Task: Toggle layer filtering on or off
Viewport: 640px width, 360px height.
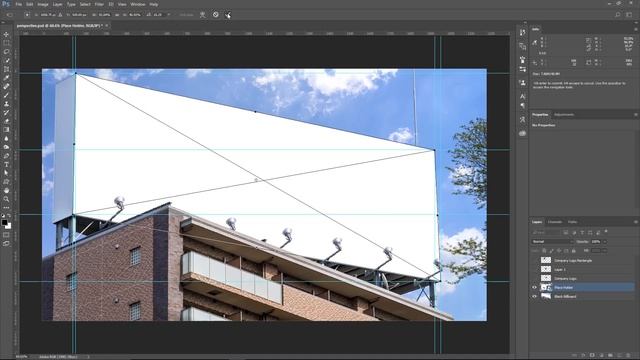Action: 606,231
